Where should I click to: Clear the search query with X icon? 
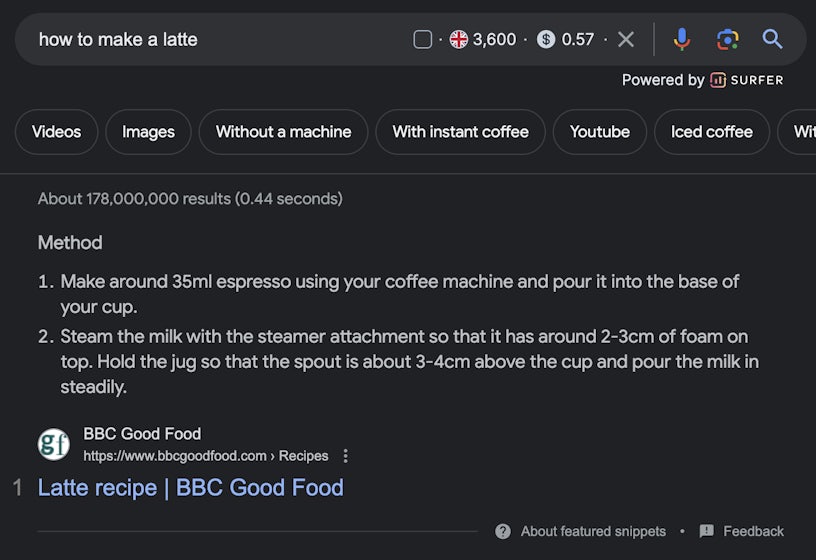[x=626, y=39]
